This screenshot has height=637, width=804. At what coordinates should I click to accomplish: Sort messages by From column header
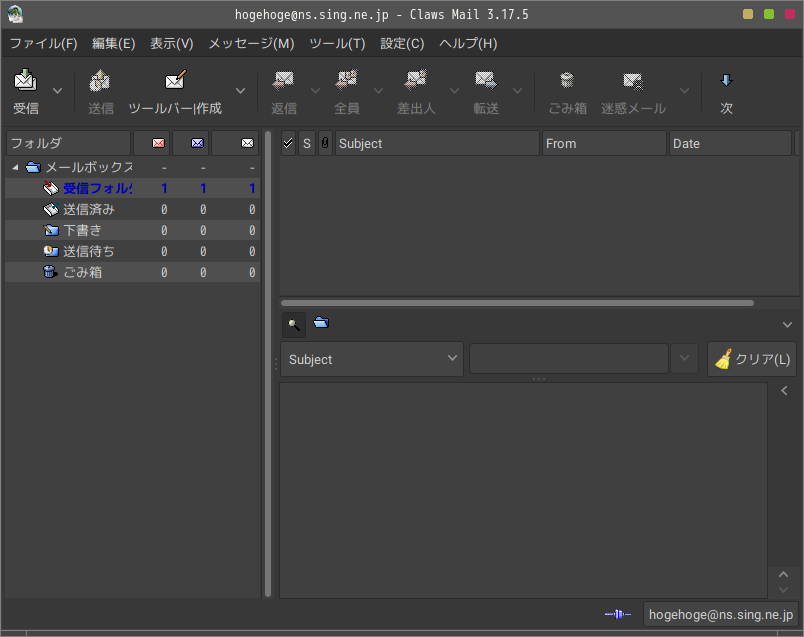604,143
